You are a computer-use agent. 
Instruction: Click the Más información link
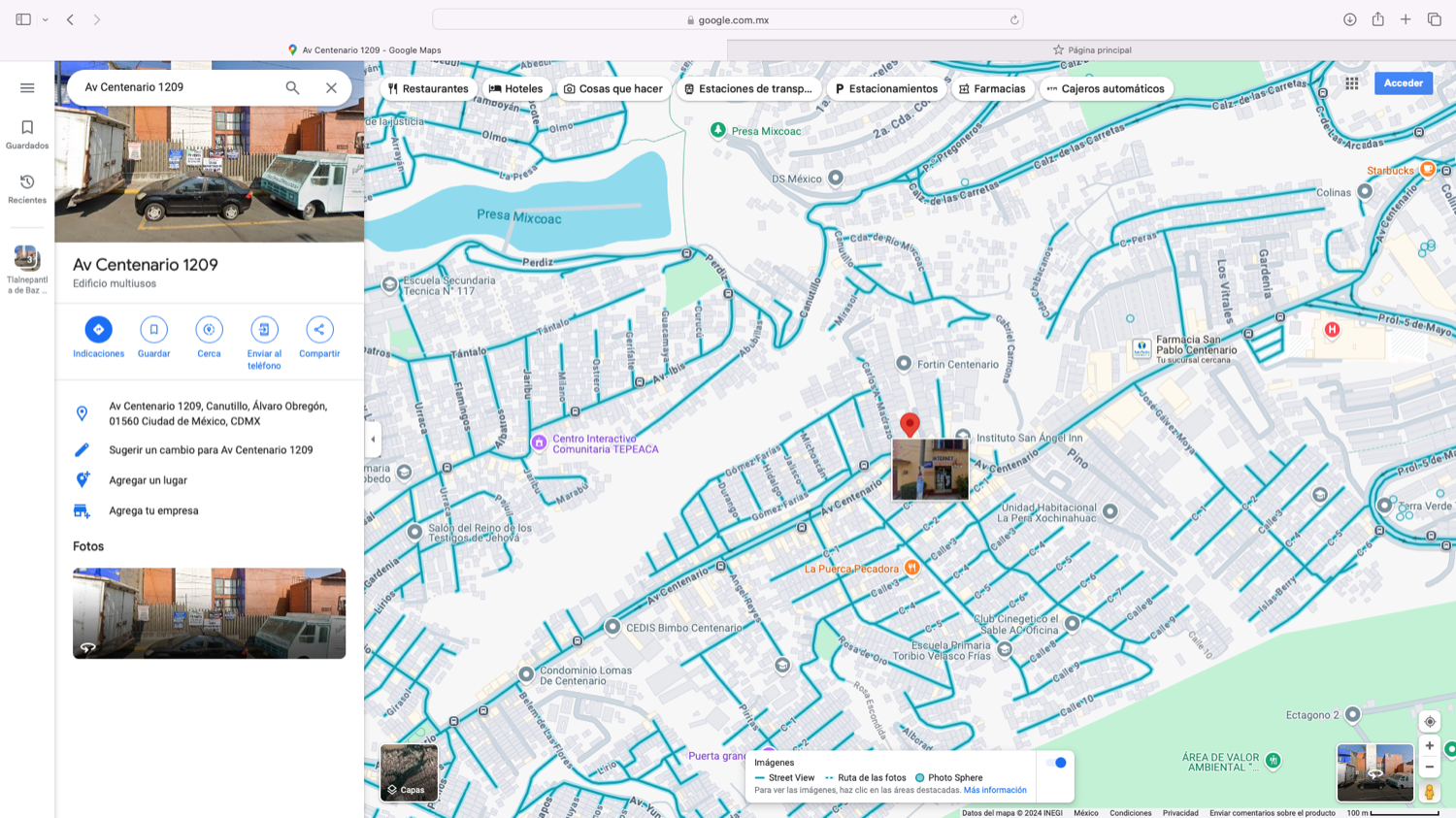[995, 790]
